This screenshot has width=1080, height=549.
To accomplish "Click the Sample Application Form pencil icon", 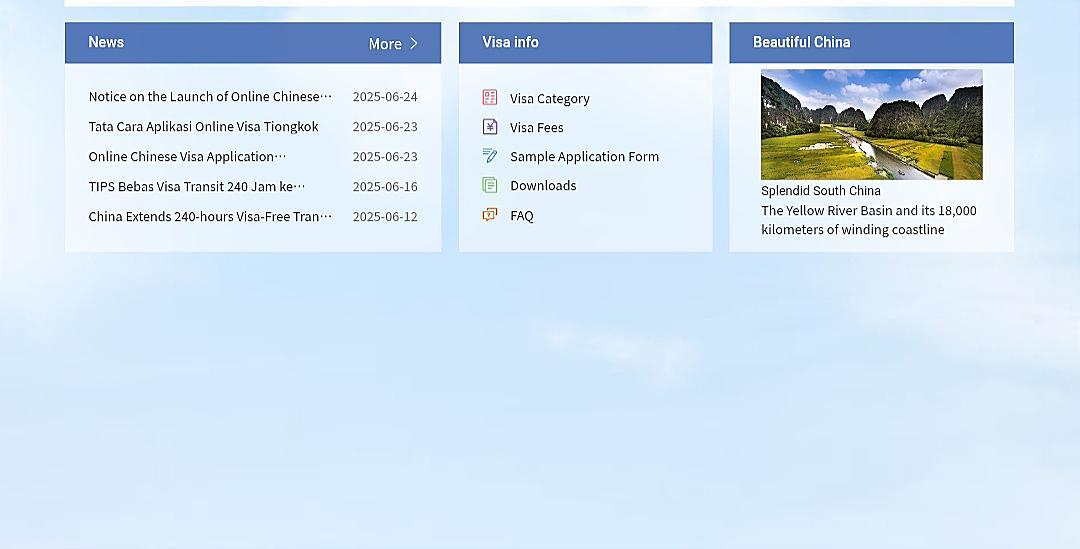I will pos(490,156).
